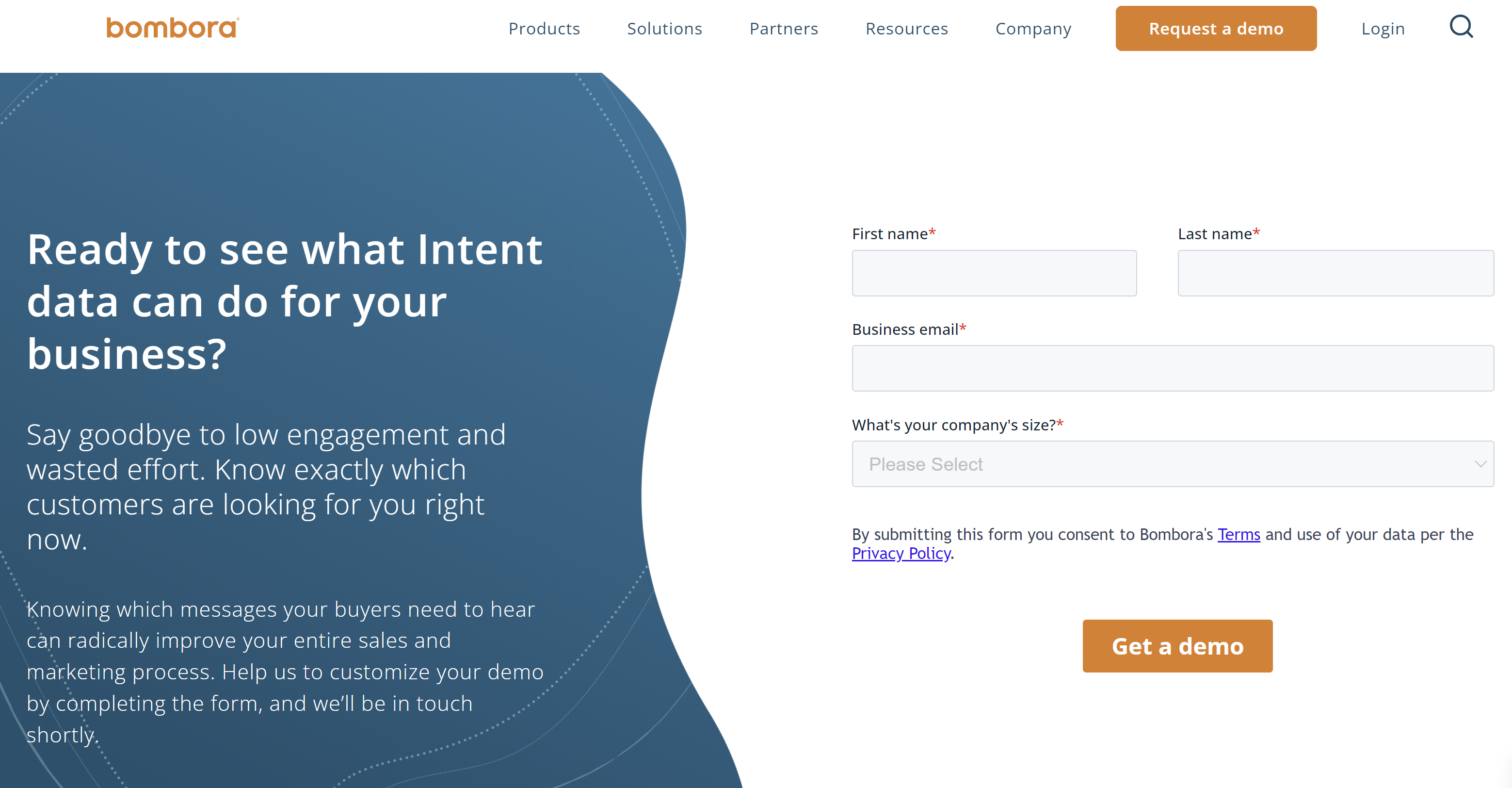Click the search magnifier icon
This screenshot has height=788, width=1512.
pos(1461,27)
